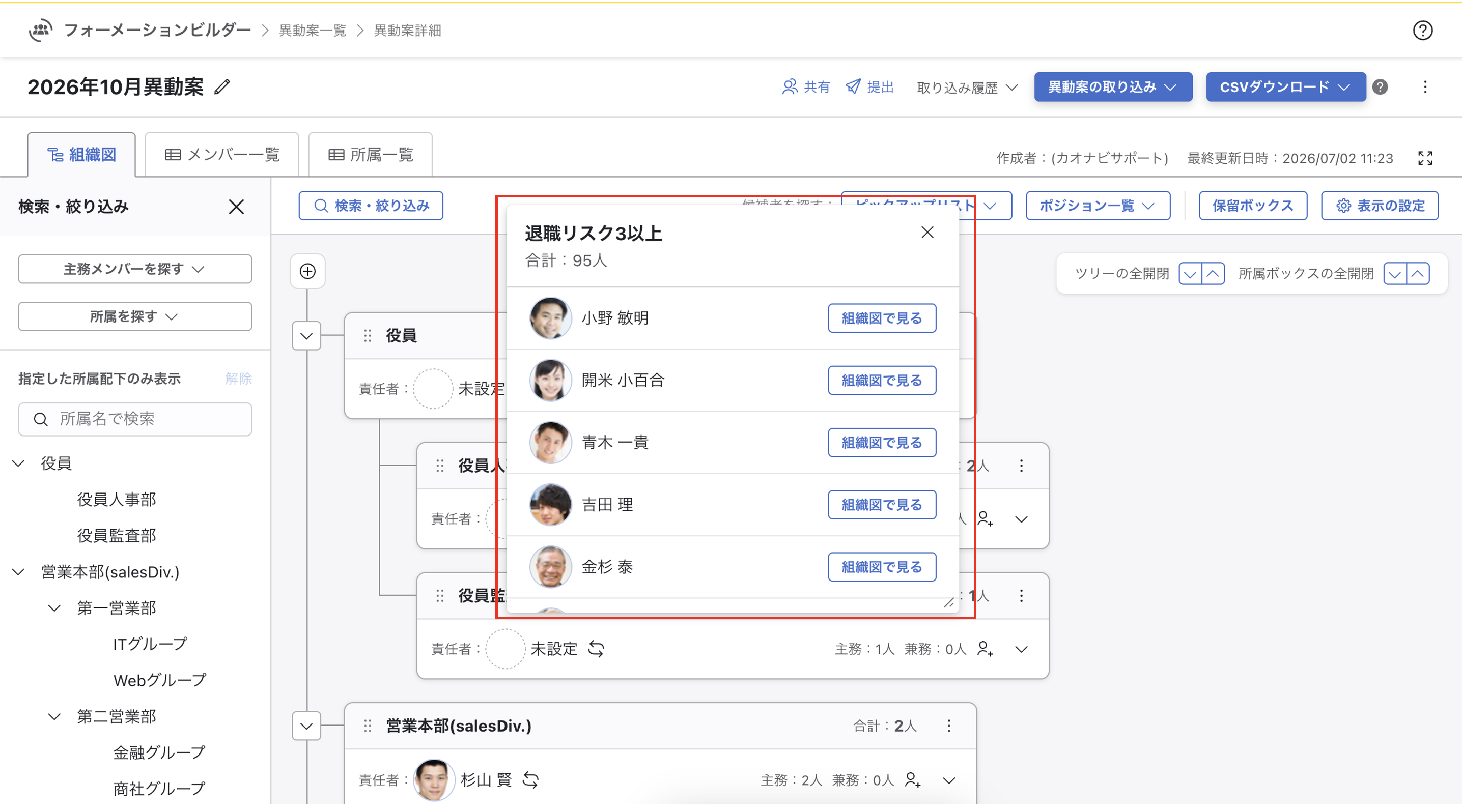Click the plus circle add-department icon
The image size is (1462, 812).
[x=307, y=271]
